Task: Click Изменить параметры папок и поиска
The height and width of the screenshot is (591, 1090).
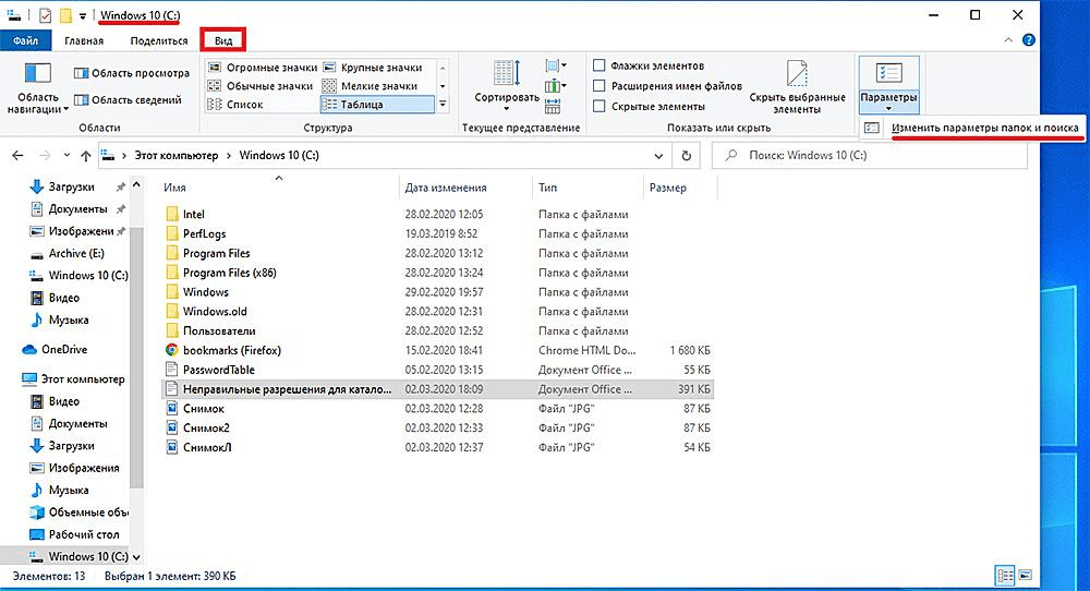Action: 985,129
